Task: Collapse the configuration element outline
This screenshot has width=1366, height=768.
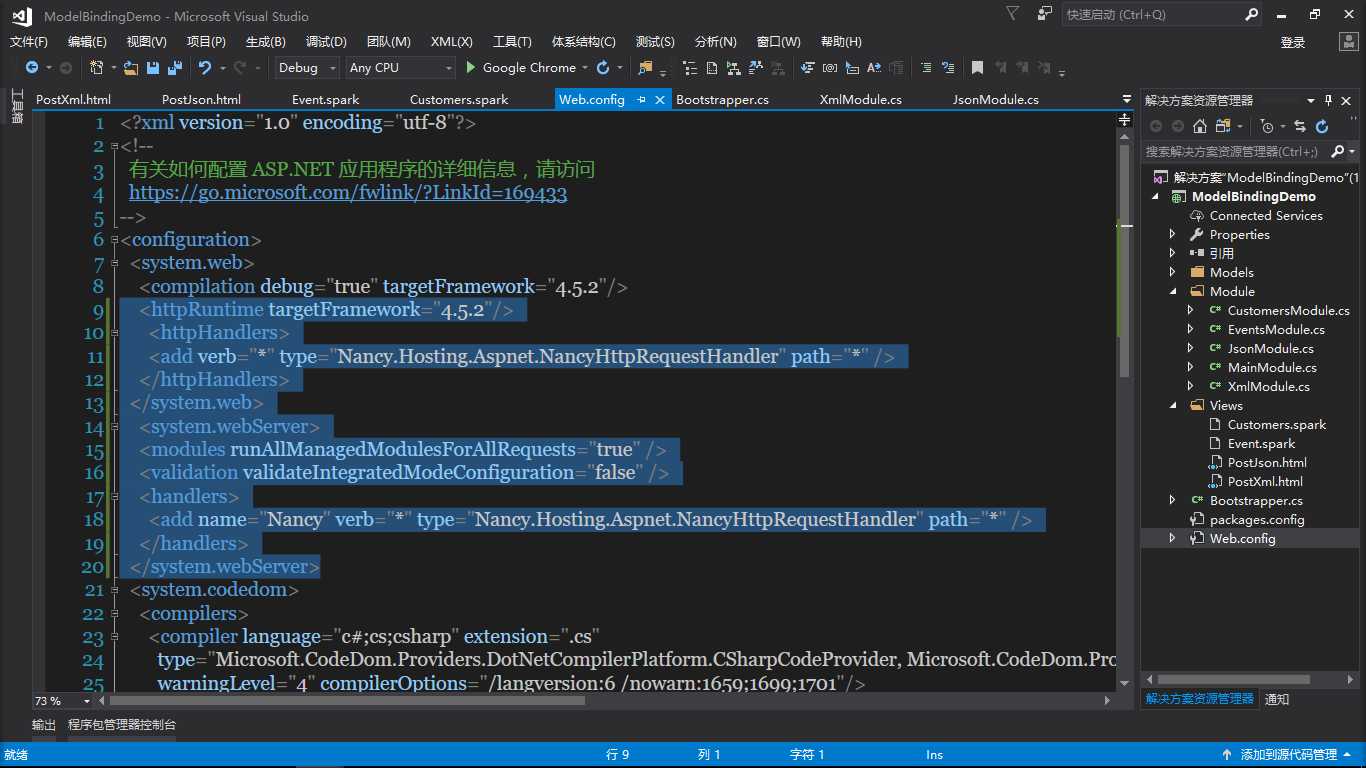Action: [x=113, y=240]
